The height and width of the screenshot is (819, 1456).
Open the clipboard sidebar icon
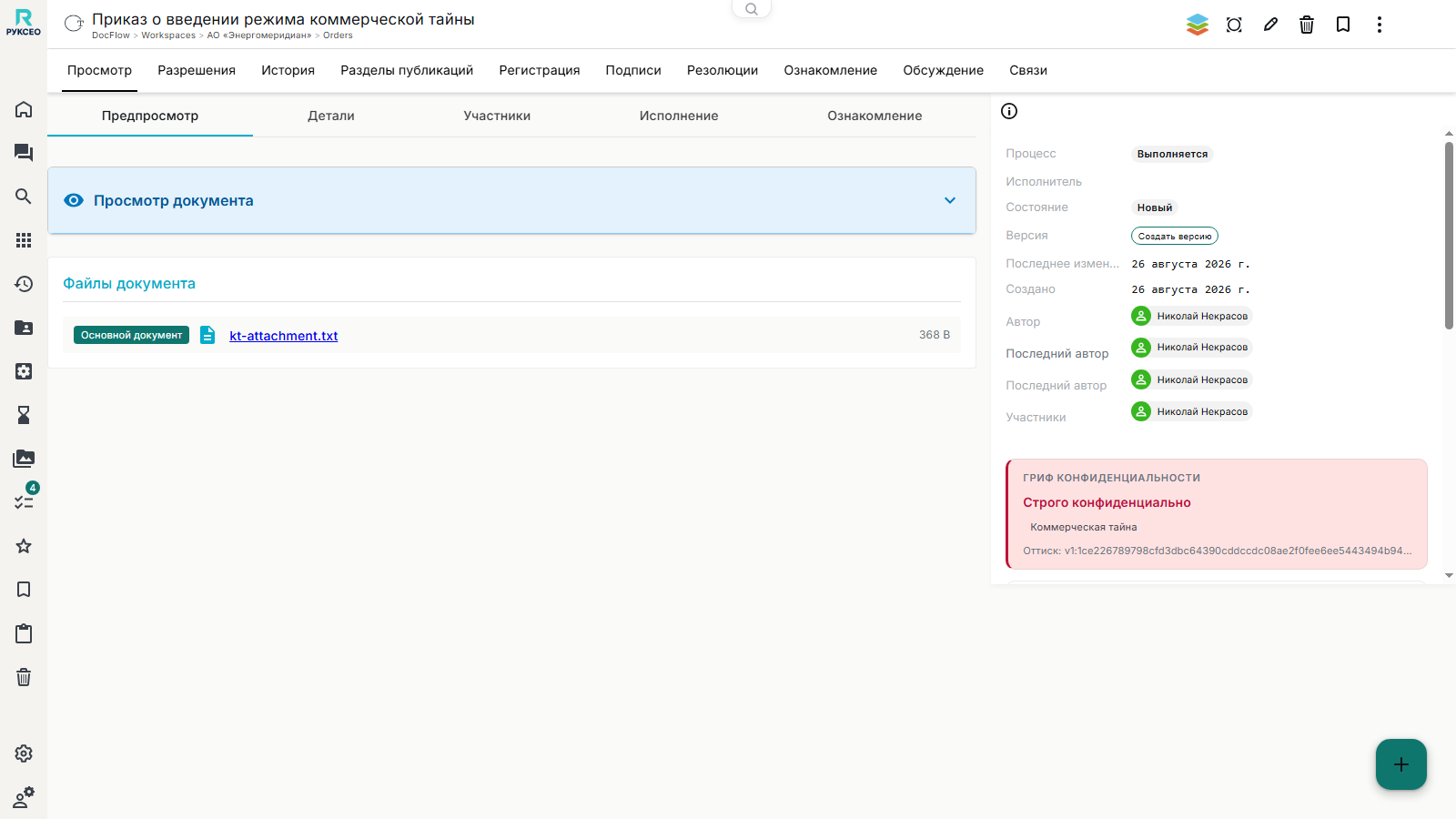click(24, 633)
